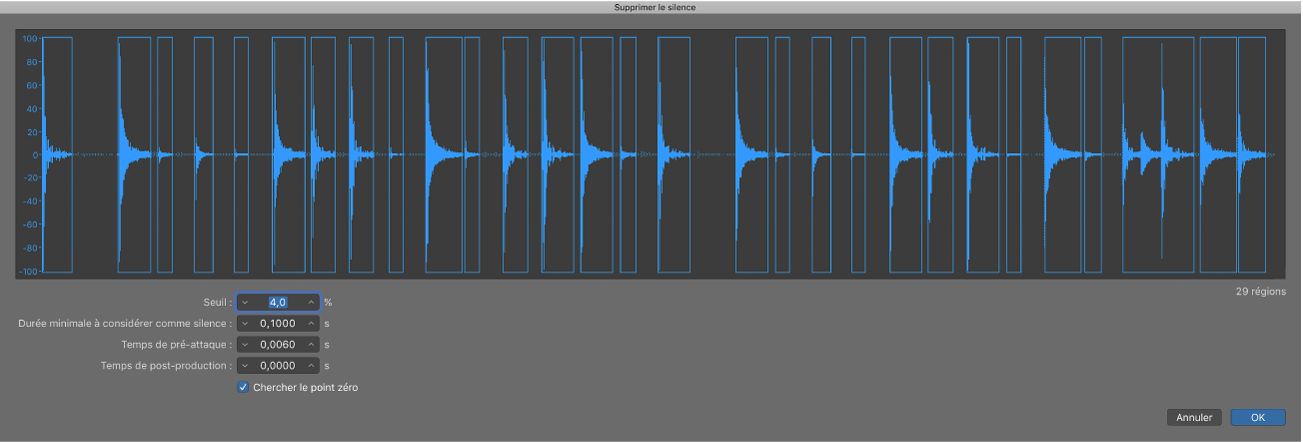Click the 0,0000 post-production value field

click(278, 366)
